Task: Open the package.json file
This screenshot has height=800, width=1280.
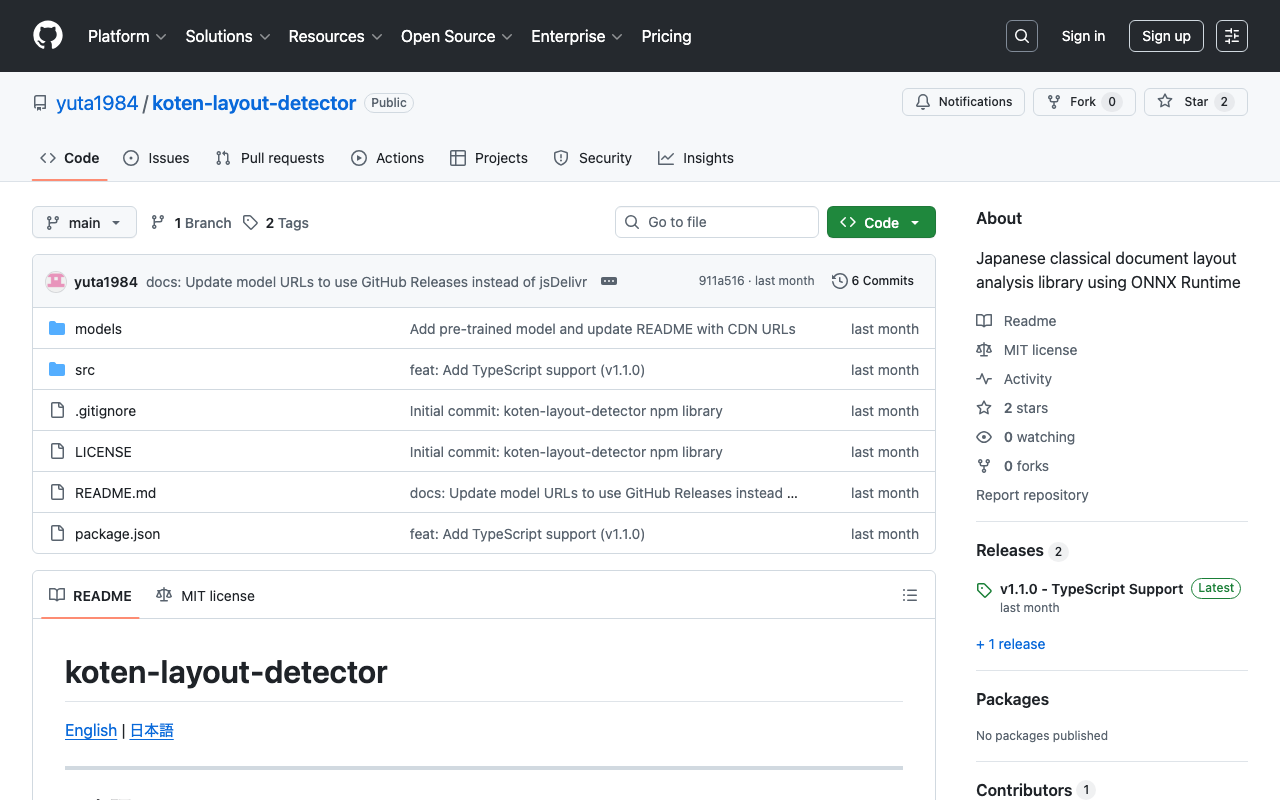Action: pyautogui.click(x=117, y=534)
